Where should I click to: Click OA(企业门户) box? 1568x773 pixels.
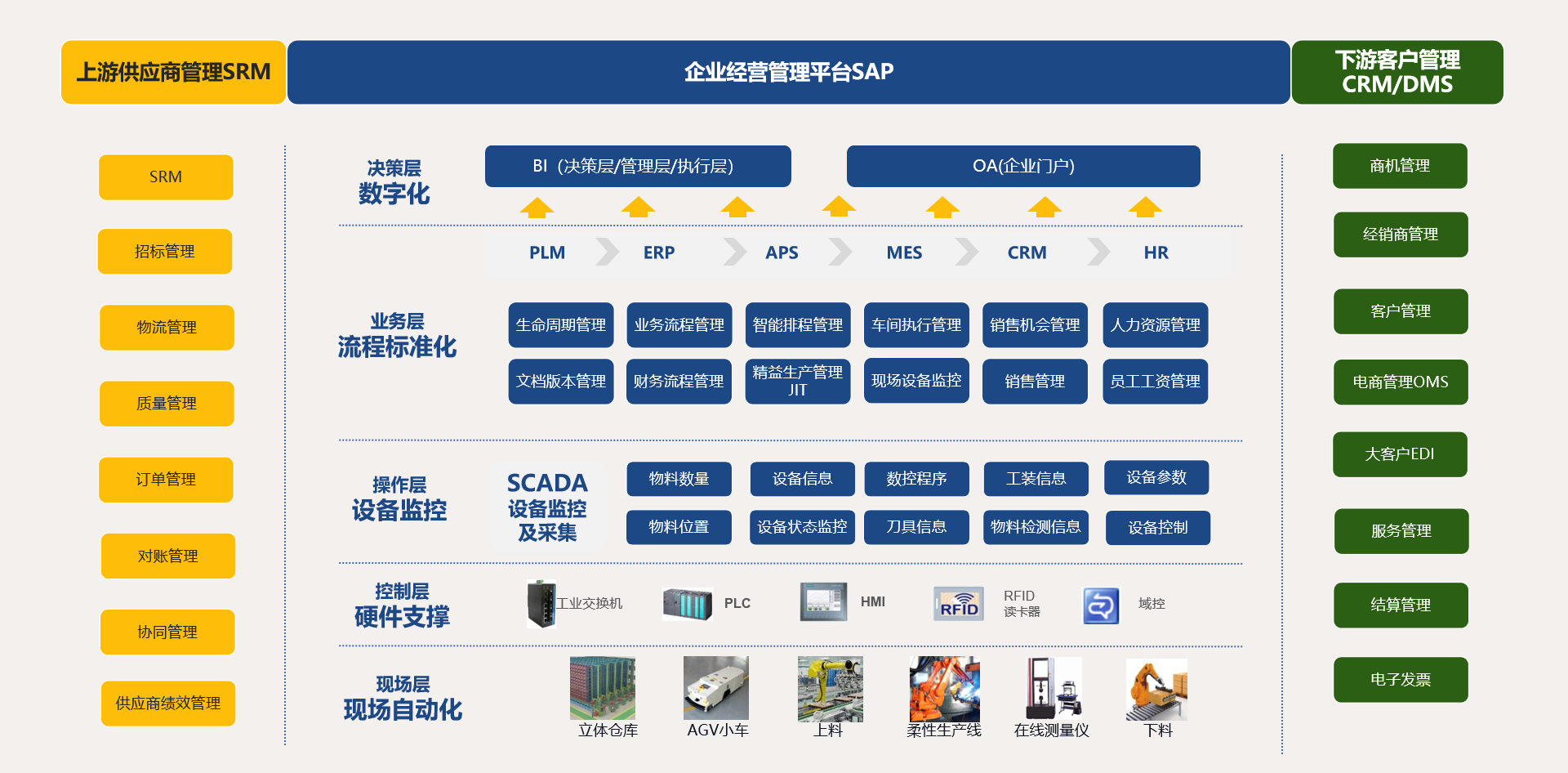(x=1023, y=167)
